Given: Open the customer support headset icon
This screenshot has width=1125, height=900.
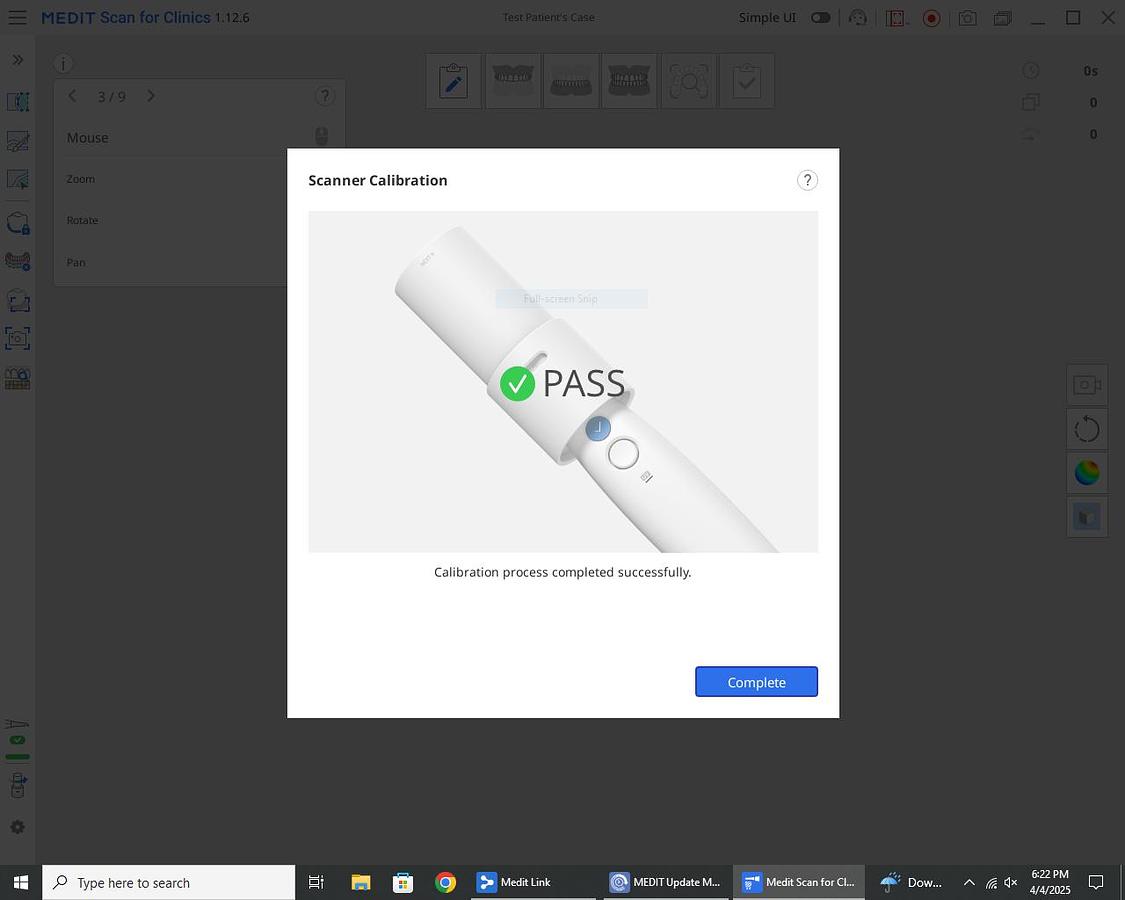Looking at the screenshot, I should [857, 18].
